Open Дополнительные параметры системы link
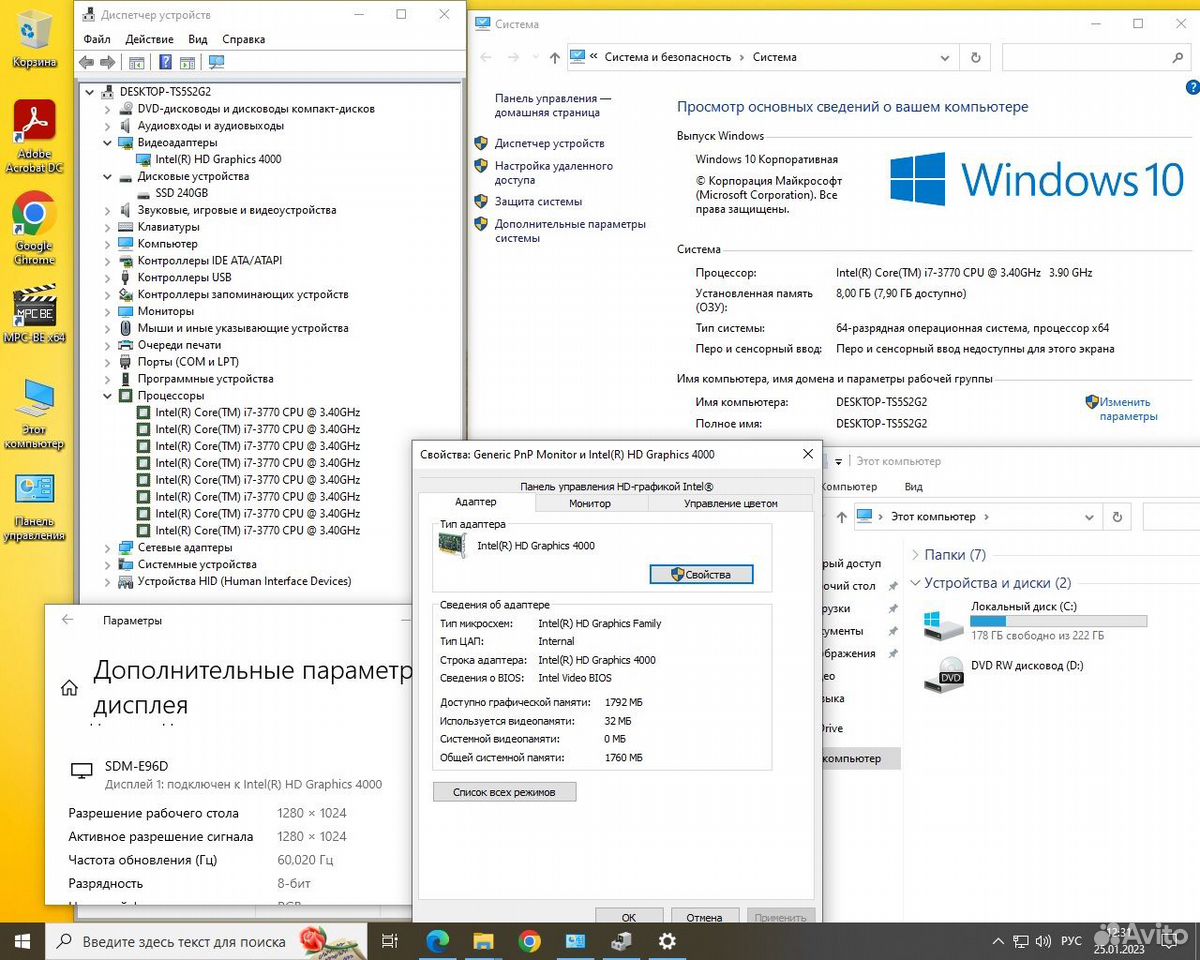Image resolution: width=1200 pixels, height=960 pixels. pyautogui.click(x=570, y=231)
